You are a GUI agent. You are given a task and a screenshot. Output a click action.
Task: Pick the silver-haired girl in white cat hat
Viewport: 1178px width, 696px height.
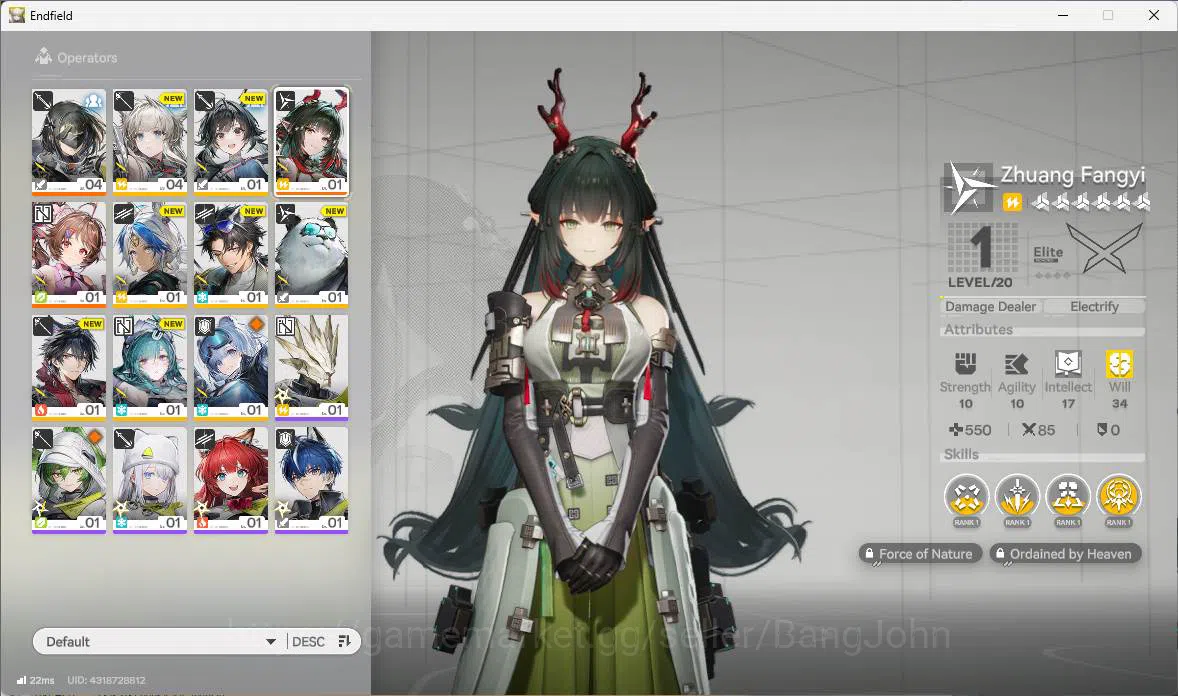tap(150, 480)
